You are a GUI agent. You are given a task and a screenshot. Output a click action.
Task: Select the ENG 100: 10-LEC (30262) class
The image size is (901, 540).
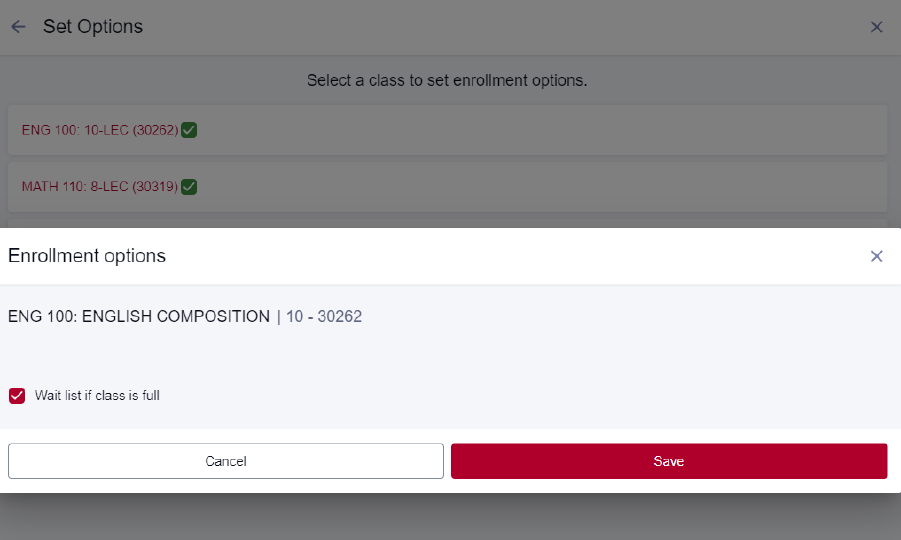[x=100, y=130]
